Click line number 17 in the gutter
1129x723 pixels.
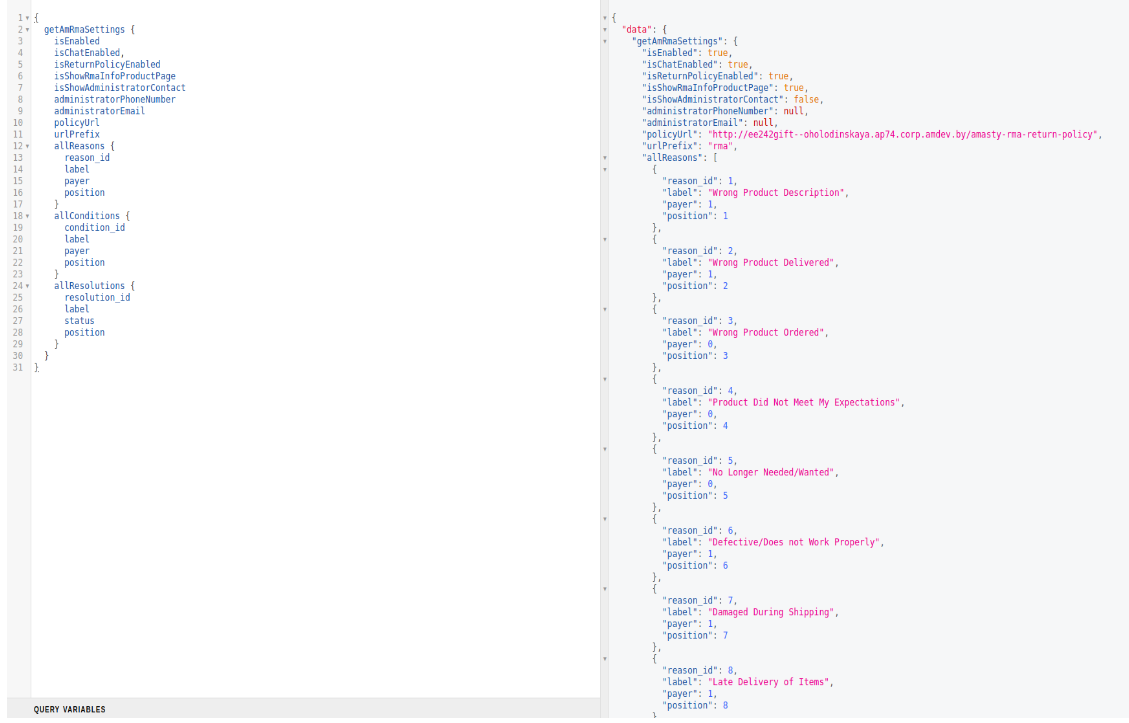(x=18, y=204)
